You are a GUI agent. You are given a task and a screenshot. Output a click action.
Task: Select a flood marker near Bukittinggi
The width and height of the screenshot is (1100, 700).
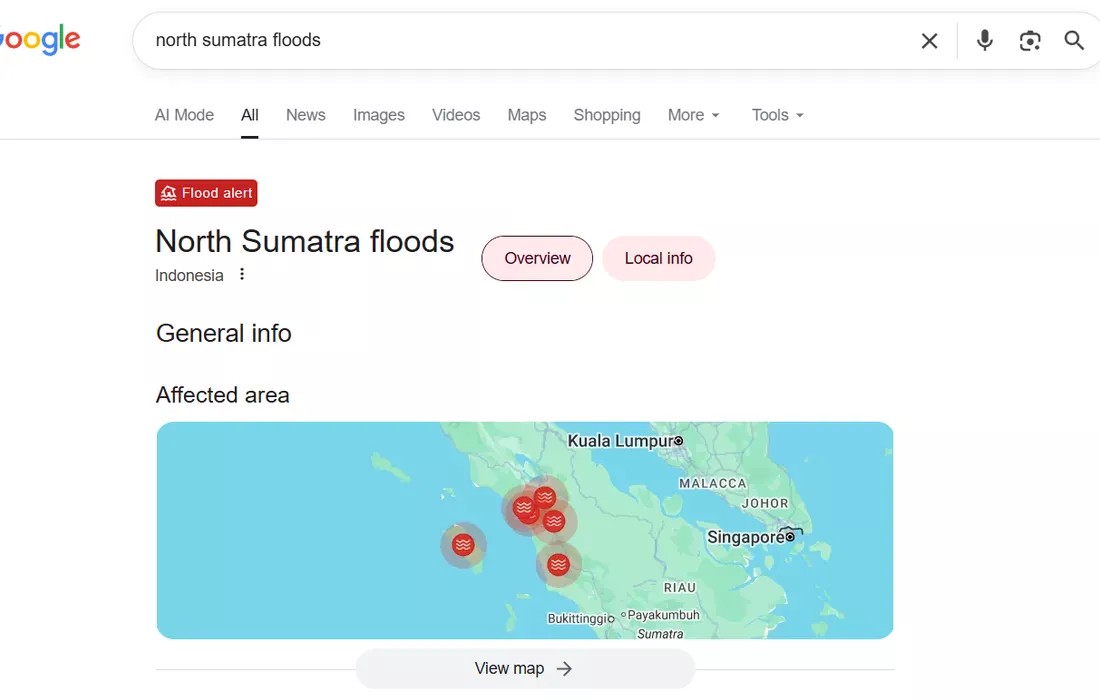point(558,565)
